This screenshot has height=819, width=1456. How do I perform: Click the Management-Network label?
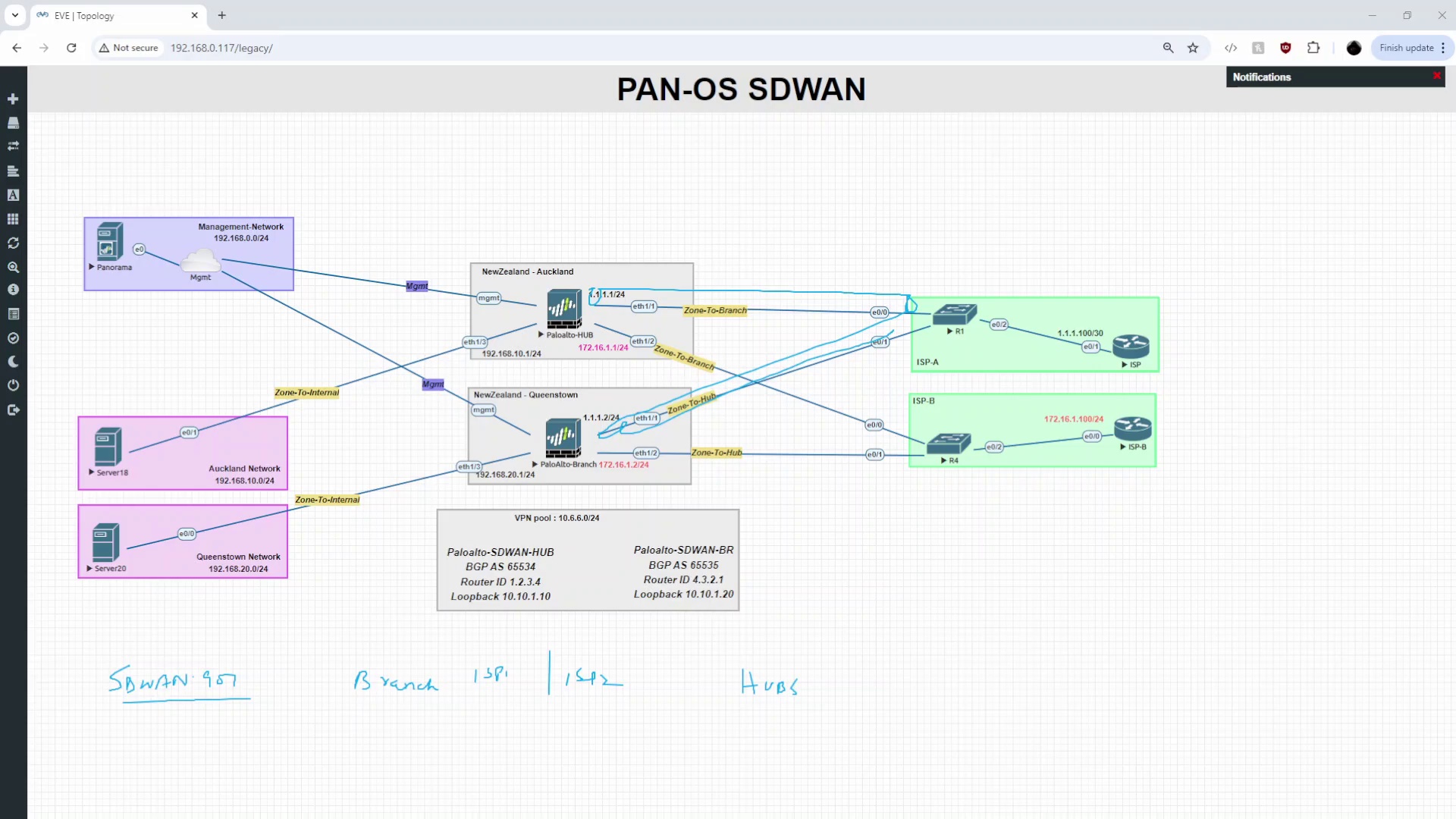click(240, 227)
